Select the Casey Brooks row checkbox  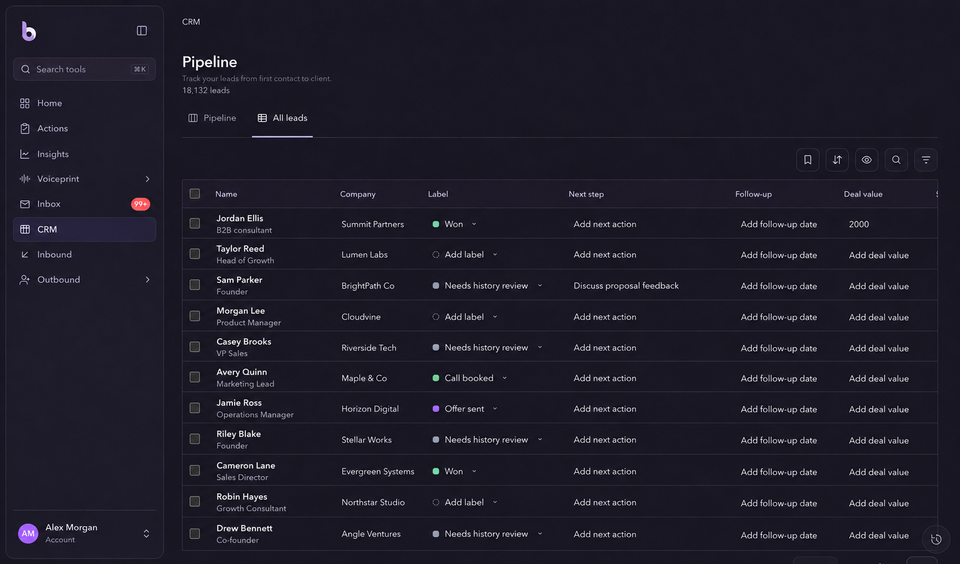195,347
